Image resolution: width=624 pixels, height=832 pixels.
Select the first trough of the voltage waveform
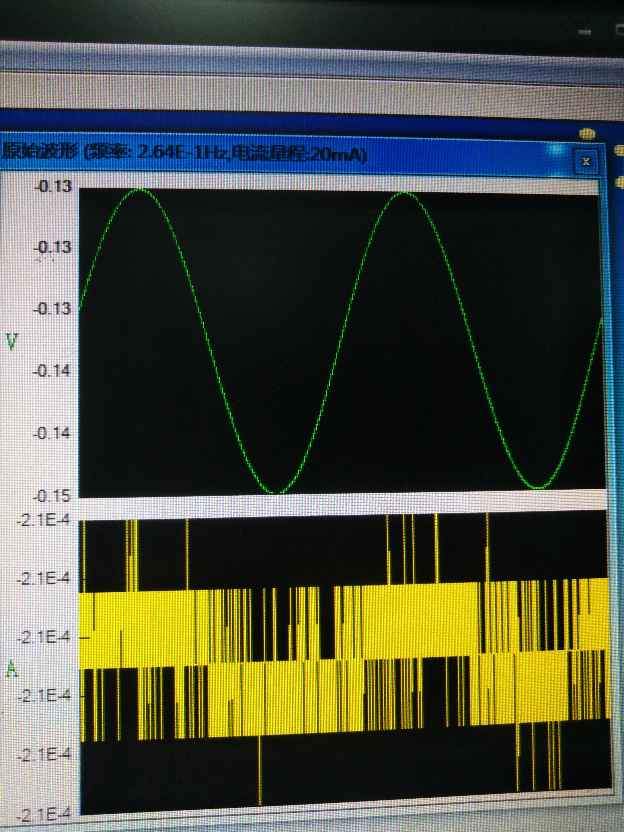278,491
